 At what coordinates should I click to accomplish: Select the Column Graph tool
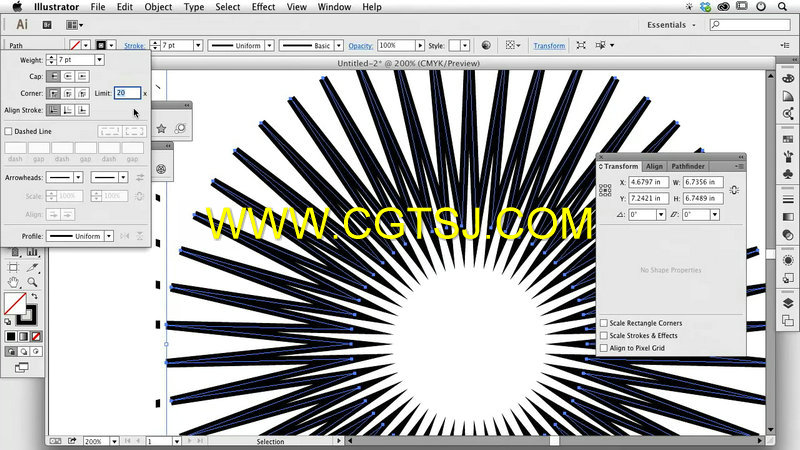pyautogui.click(x=32, y=253)
